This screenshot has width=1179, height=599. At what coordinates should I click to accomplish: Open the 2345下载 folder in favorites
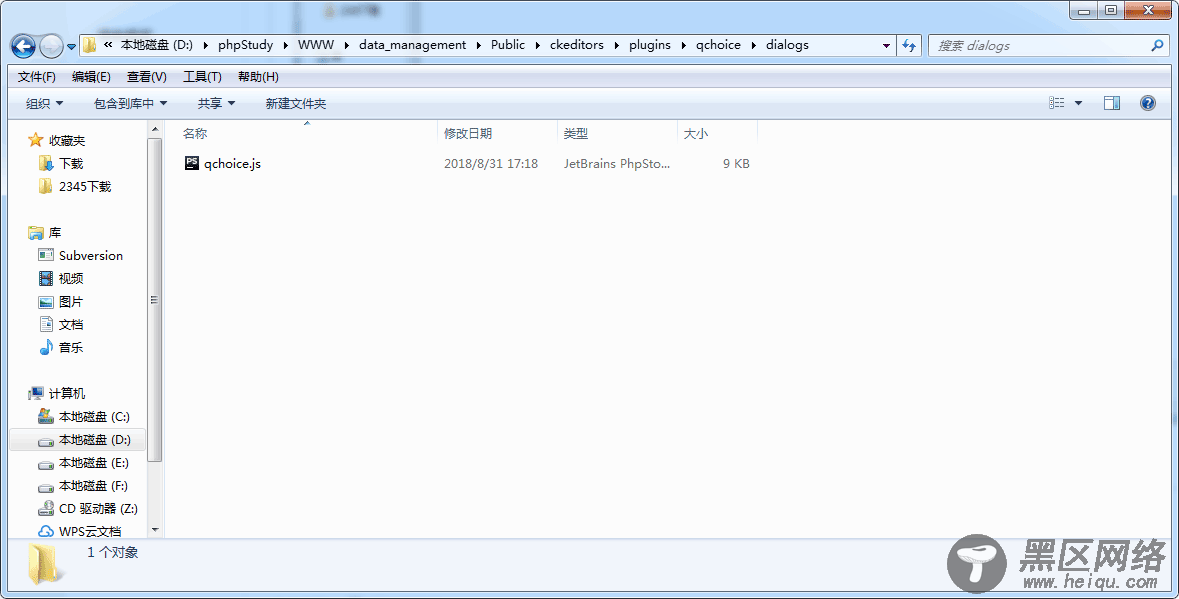pos(84,186)
